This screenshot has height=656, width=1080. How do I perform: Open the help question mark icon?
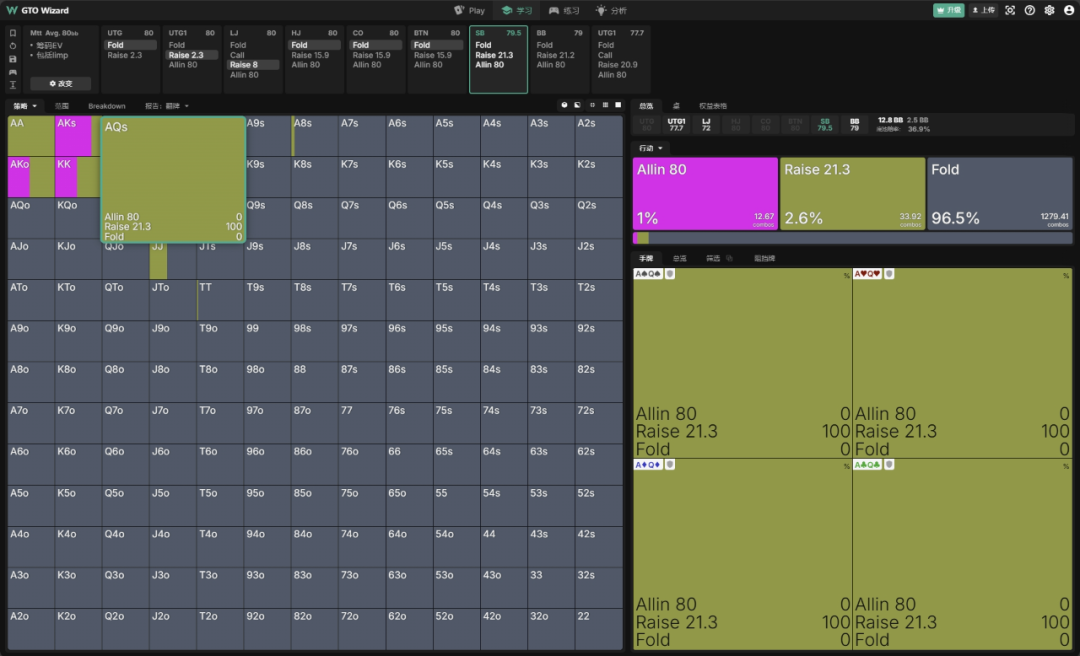pyautogui.click(x=1030, y=10)
